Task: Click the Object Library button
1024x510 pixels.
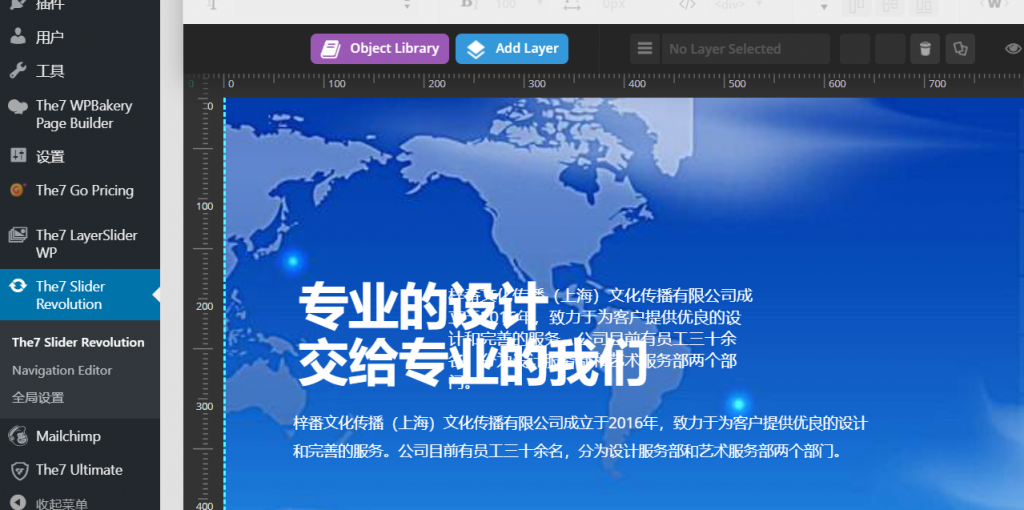Action: (380, 49)
